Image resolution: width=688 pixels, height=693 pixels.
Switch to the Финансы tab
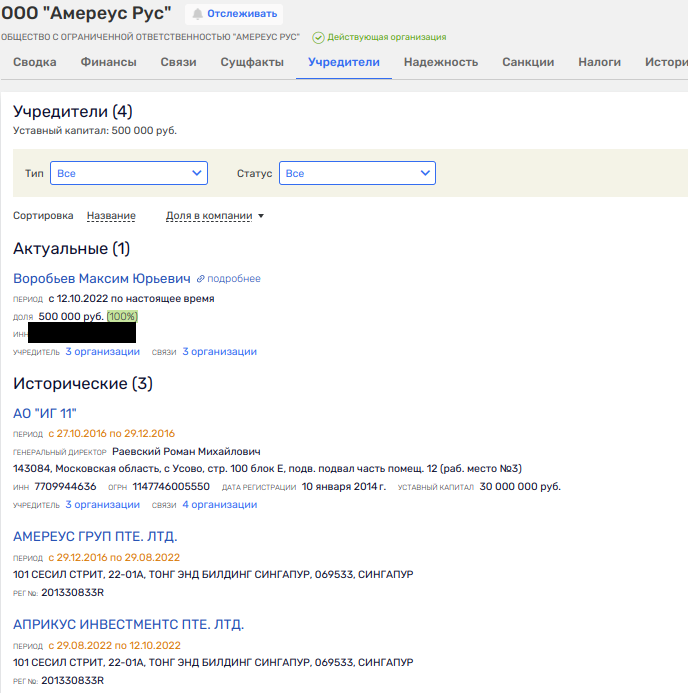pyautogui.click(x=108, y=62)
